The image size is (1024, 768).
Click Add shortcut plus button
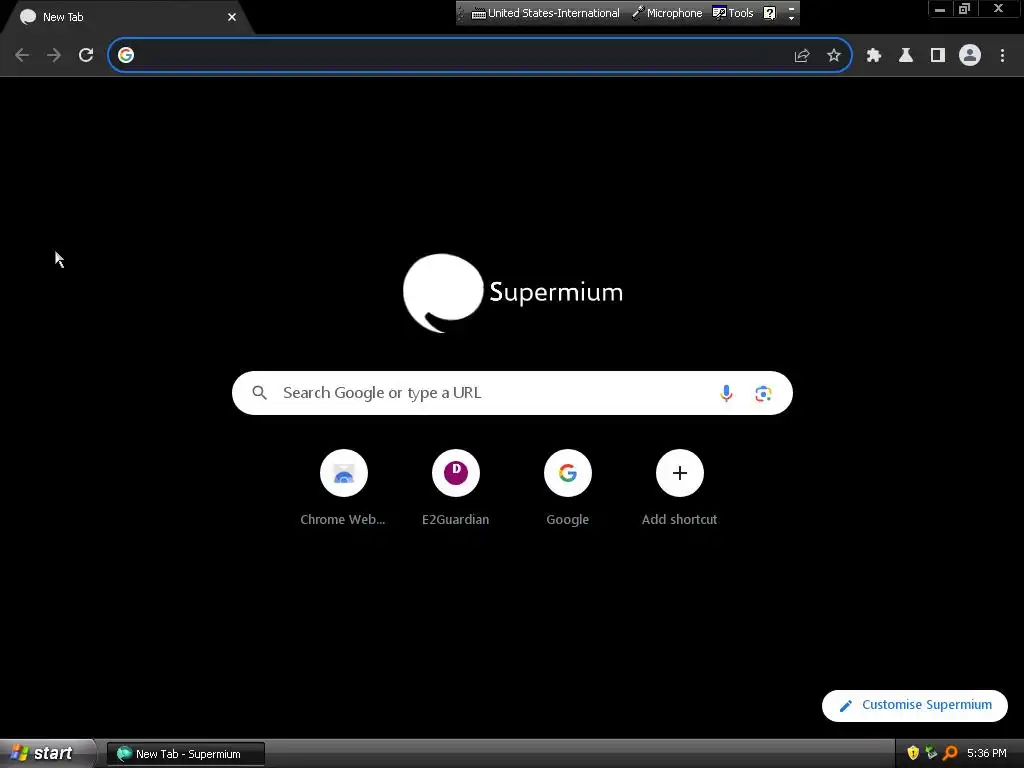pos(680,473)
